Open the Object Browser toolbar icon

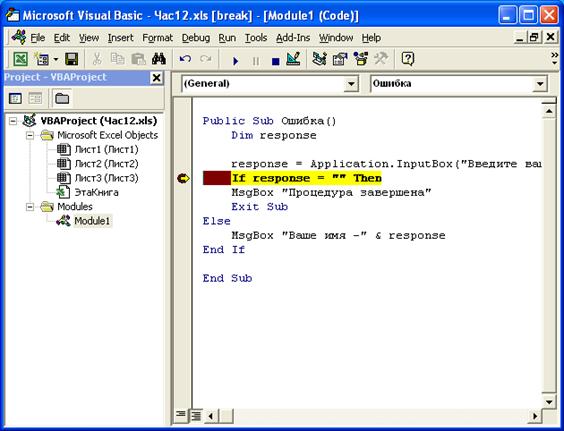(x=361, y=59)
